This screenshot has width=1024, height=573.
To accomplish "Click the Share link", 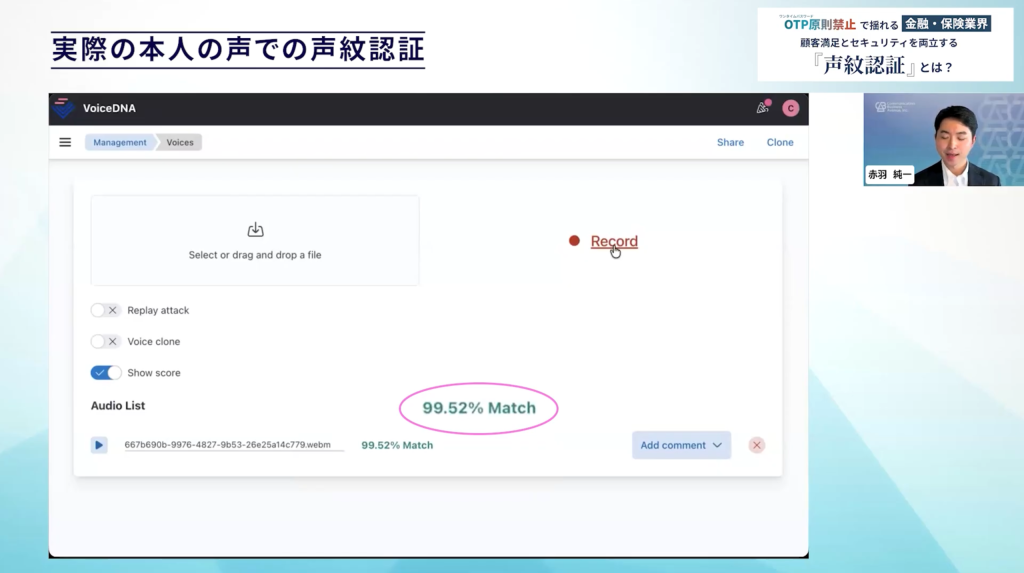I will (x=730, y=142).
